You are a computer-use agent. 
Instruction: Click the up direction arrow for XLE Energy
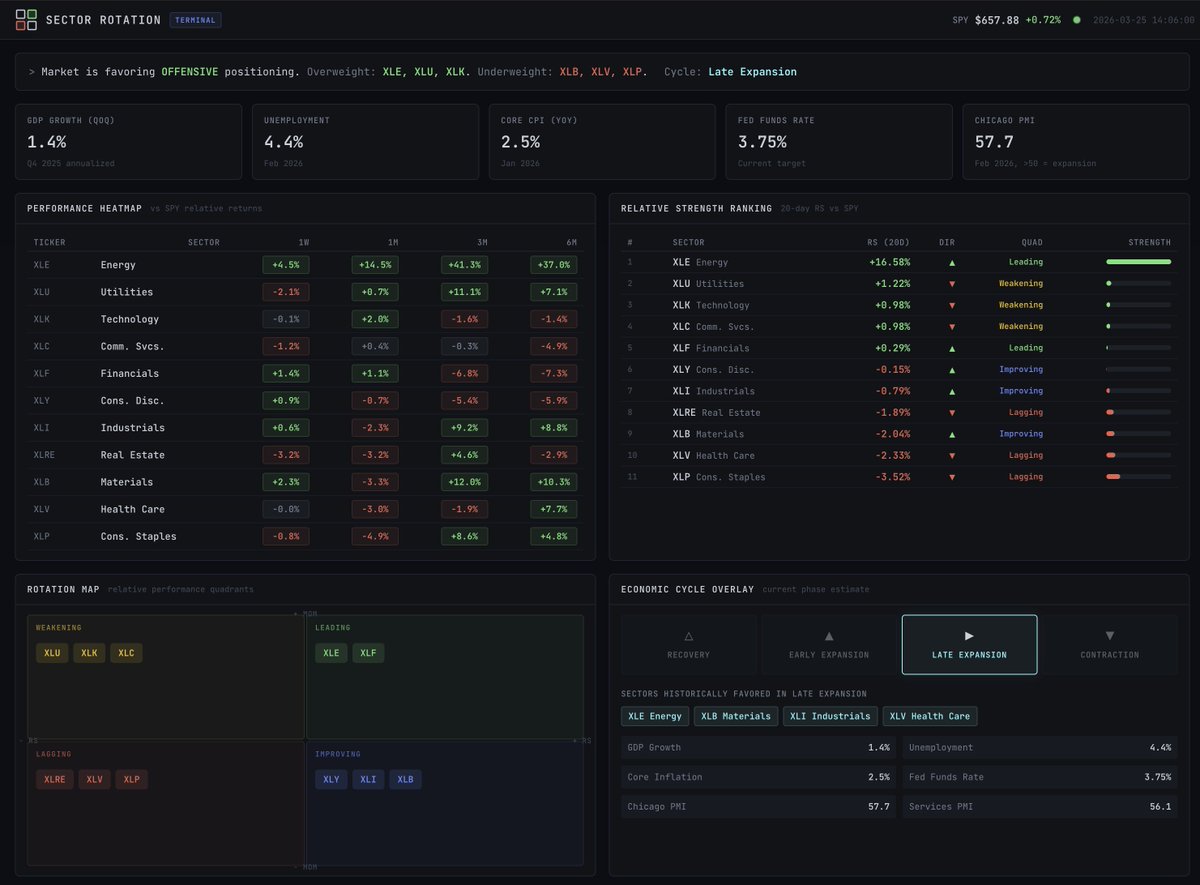952,262
